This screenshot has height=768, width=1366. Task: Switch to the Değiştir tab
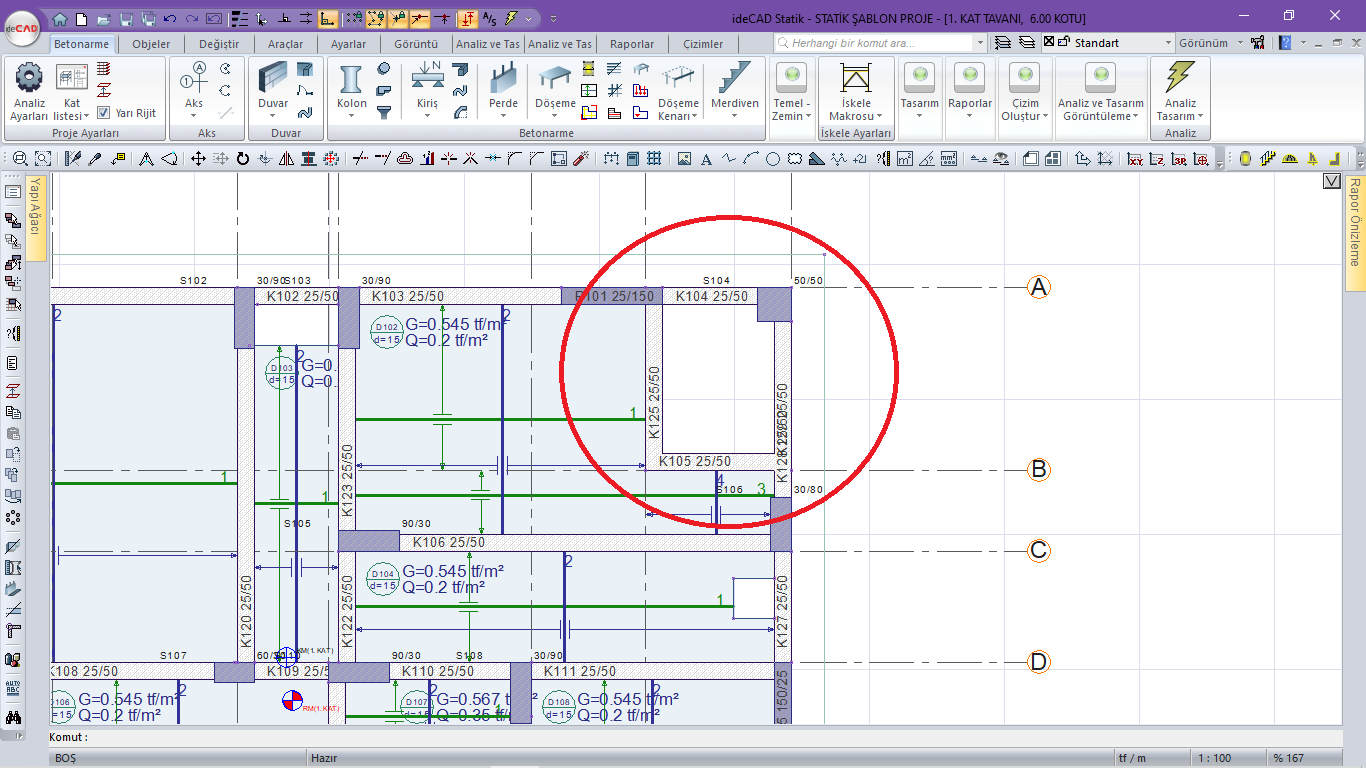tap(219, 44)
